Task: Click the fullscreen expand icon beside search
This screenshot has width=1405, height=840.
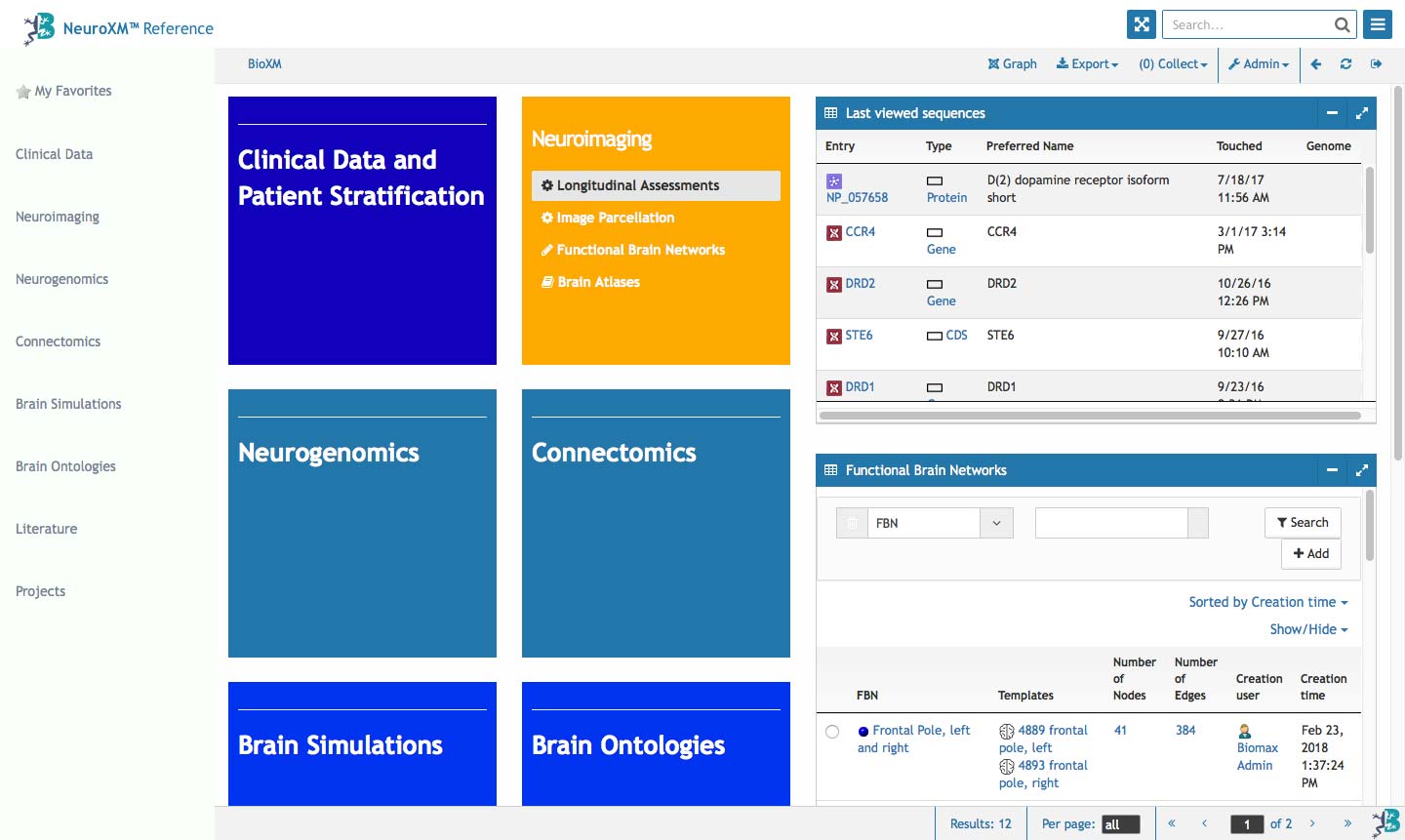Action: [1141, 24]
